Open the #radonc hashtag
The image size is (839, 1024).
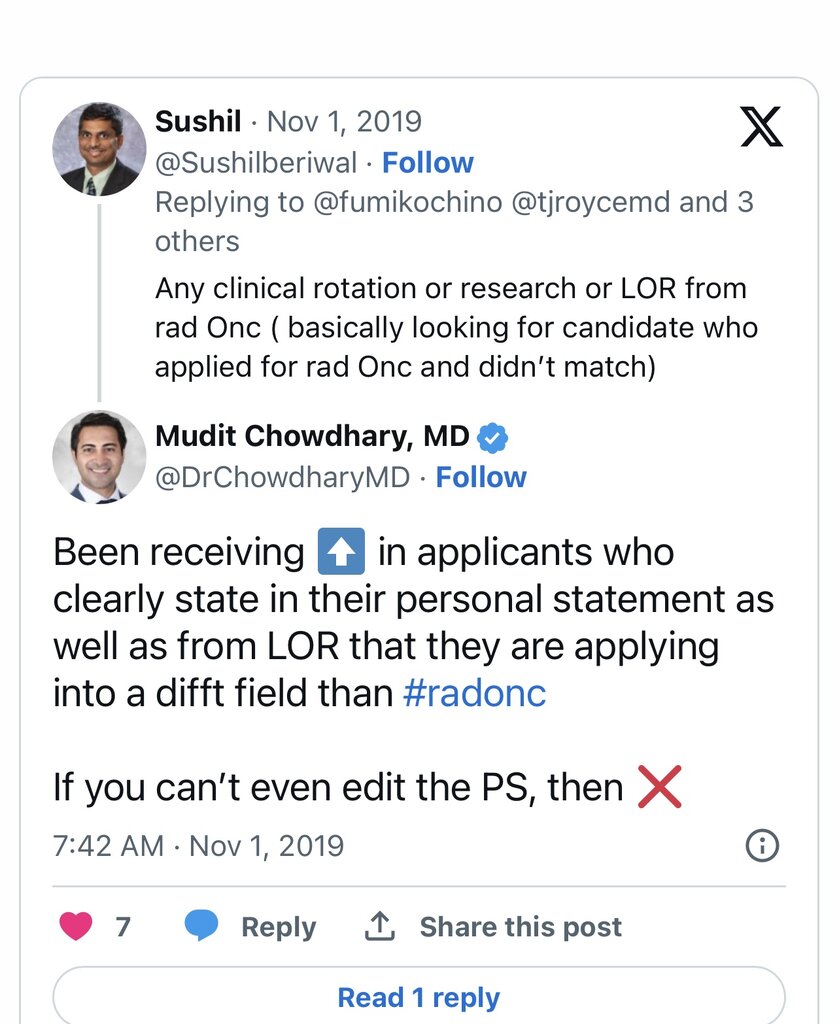[x=474, y=693]
